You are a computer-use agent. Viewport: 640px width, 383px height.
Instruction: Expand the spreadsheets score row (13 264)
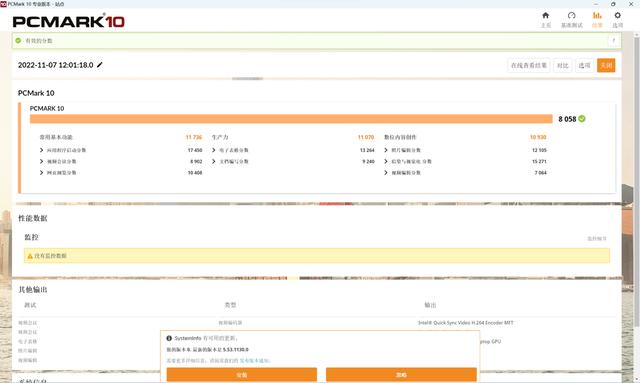coord(293,150)
